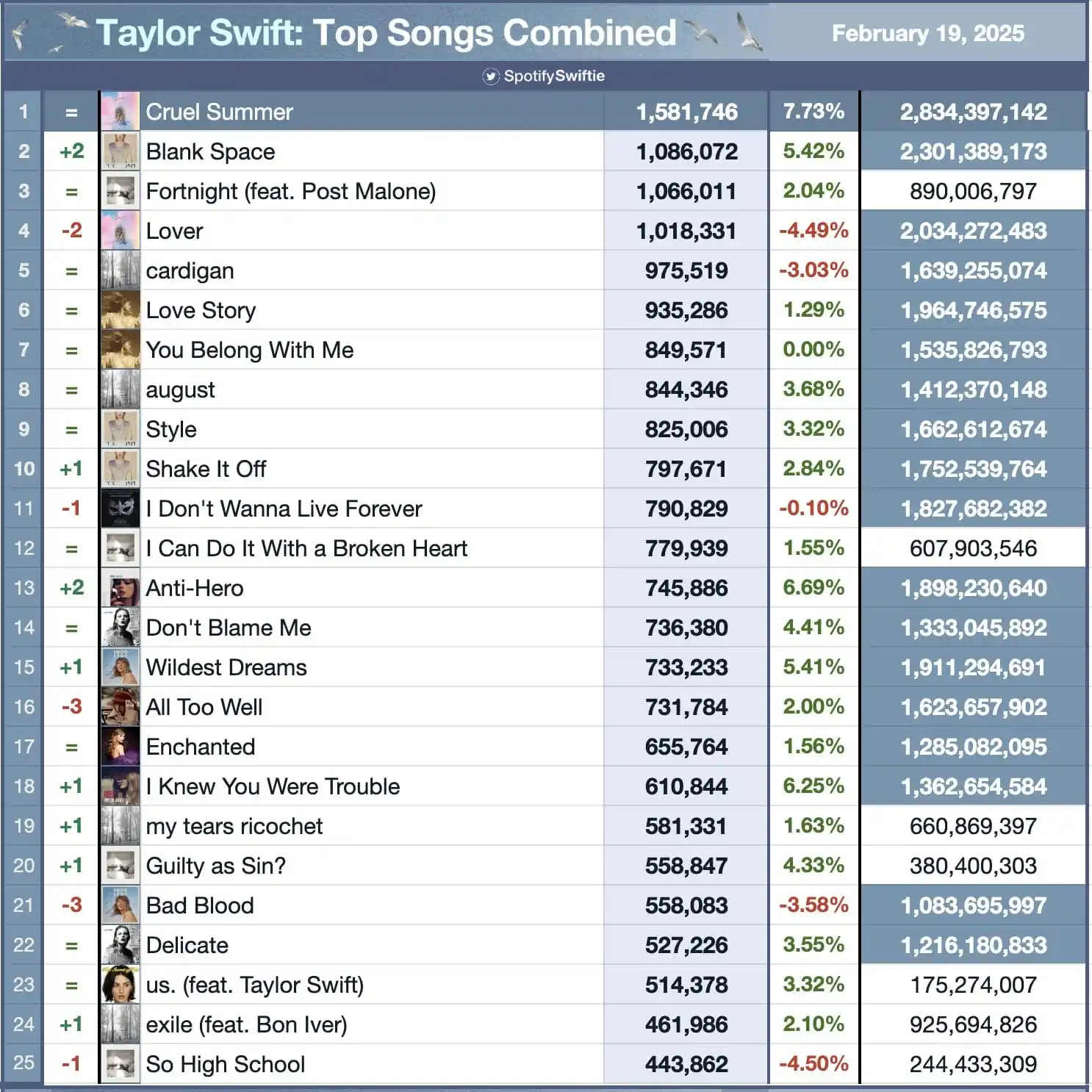Select the Love Story album thumbnail

point(120,310)
